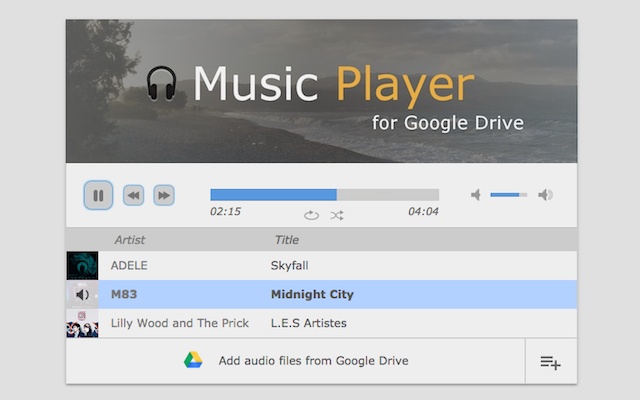Select the ADELE Skyfall track row

322,266
